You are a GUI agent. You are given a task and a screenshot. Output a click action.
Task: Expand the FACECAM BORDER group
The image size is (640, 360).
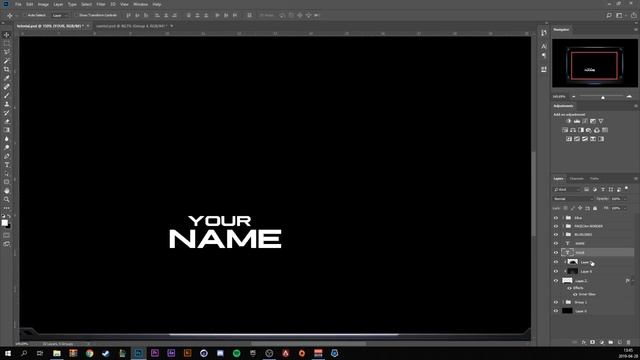pos(563,226)
